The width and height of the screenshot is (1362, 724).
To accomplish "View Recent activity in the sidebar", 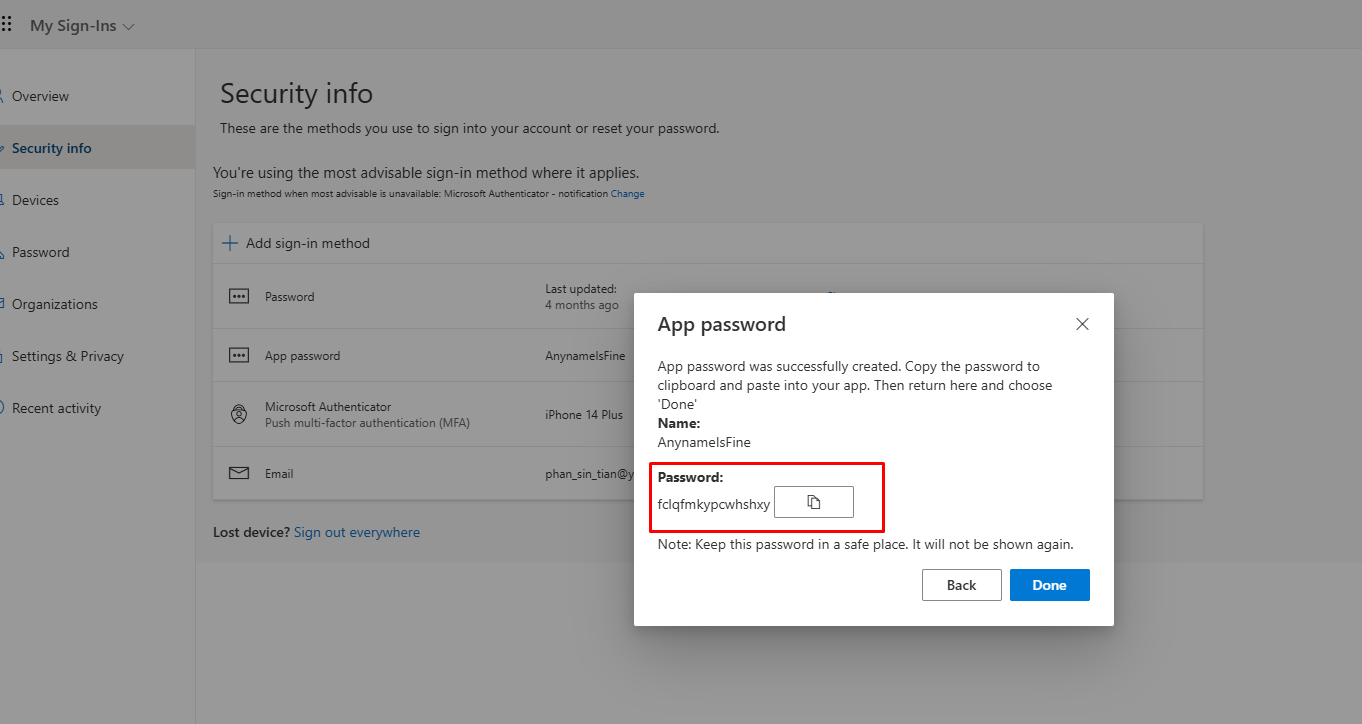I will 56,408.
